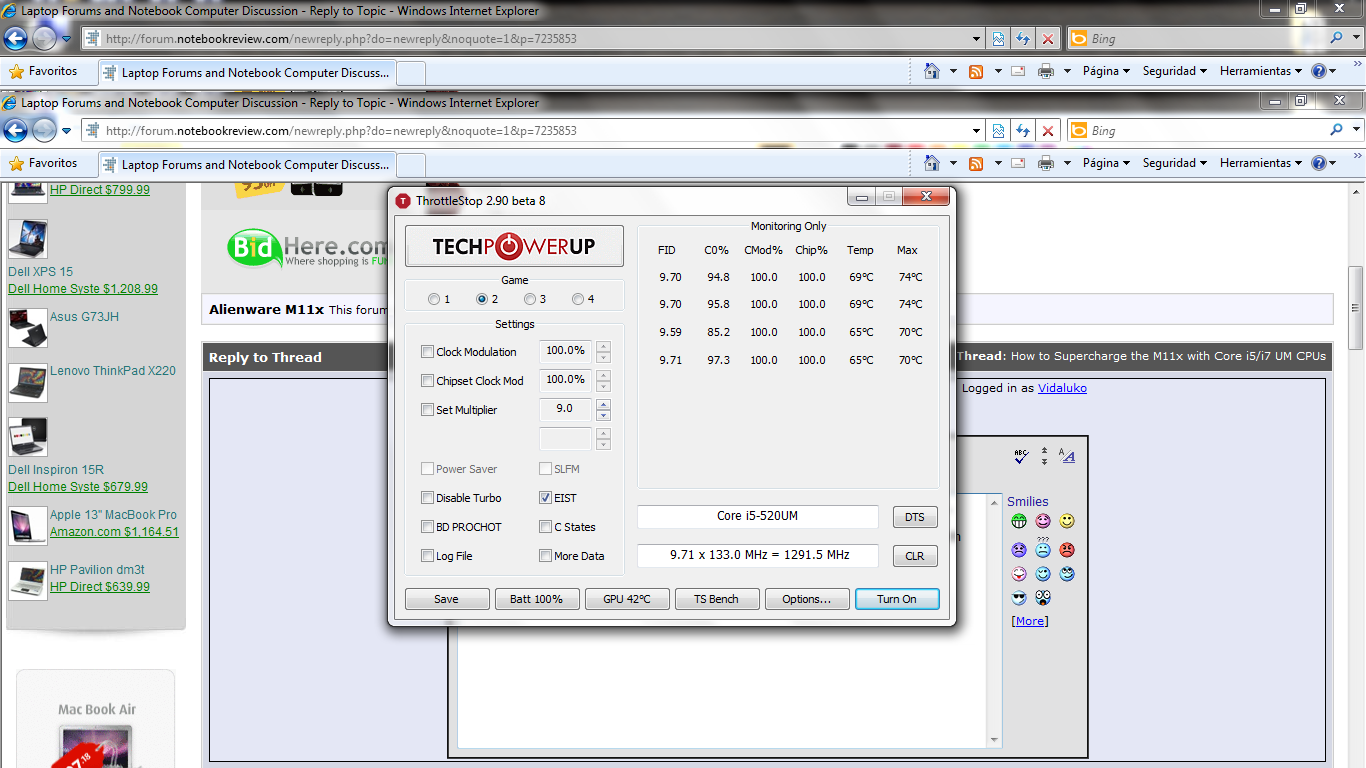
Task: Click the Help icon in the lower browser toolbar
Action: [1318, 163]
